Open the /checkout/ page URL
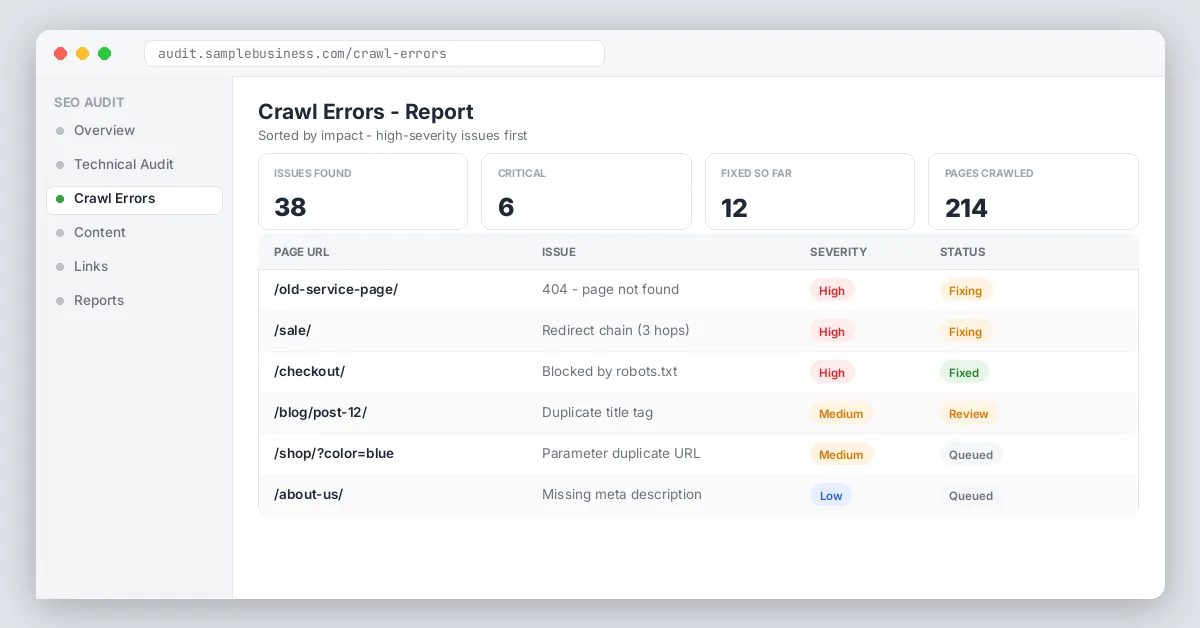 coord(309,371)
